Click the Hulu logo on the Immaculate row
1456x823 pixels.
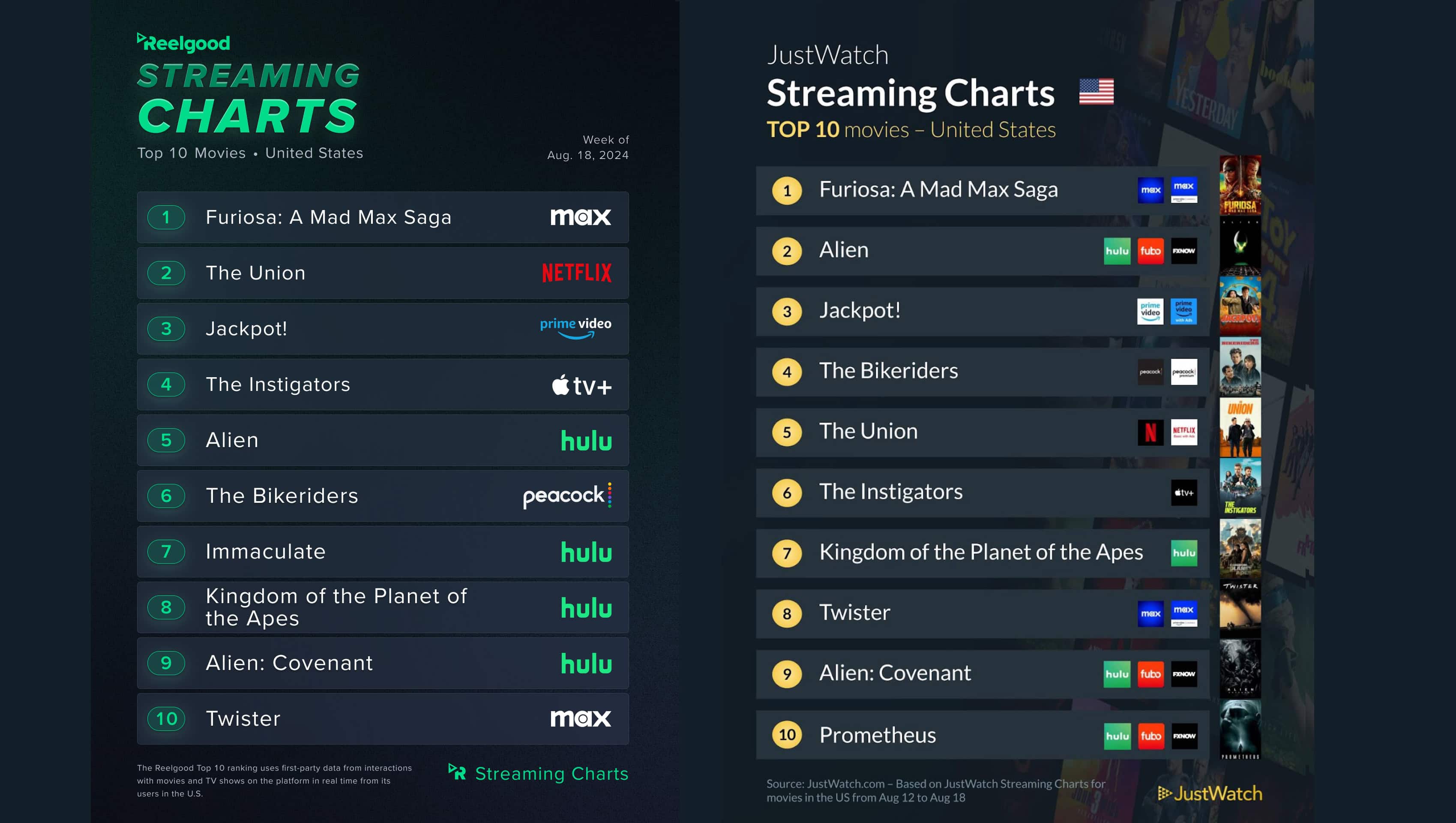point(586,552)
